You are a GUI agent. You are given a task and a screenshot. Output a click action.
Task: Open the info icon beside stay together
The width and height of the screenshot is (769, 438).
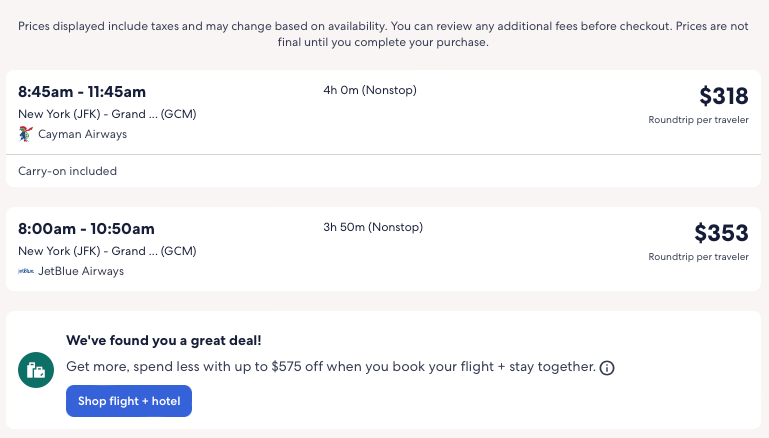tap(607, 368)
